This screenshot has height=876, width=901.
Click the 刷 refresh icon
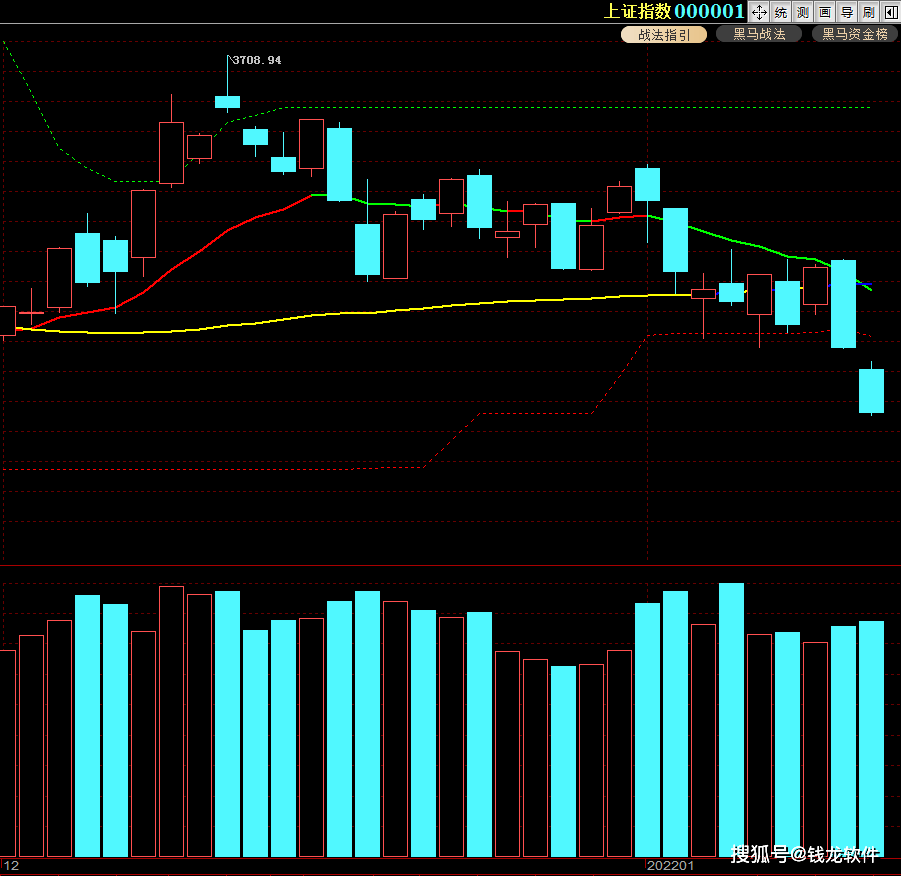point(869,12)
